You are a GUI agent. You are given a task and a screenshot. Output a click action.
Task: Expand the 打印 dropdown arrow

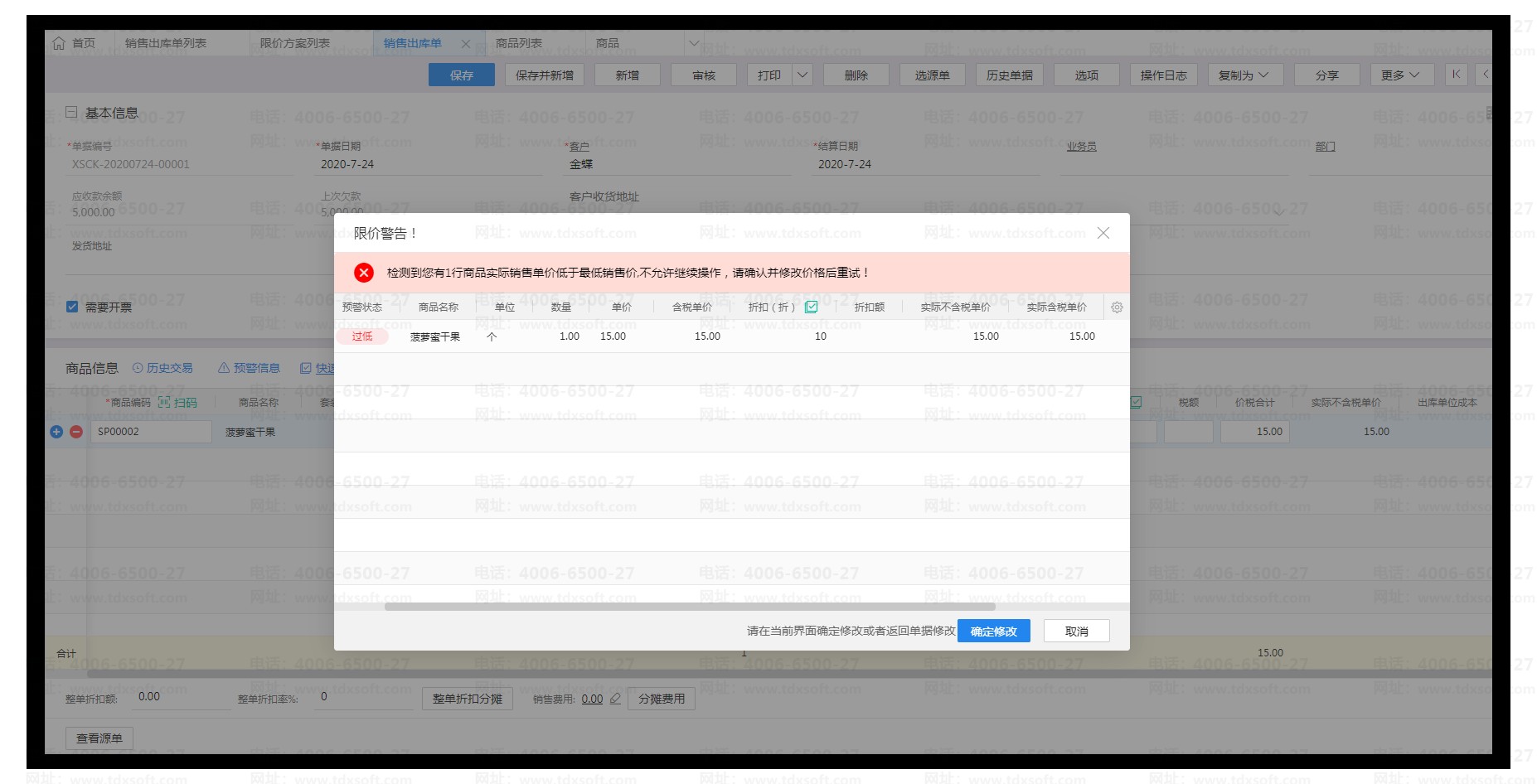[802, 75]
